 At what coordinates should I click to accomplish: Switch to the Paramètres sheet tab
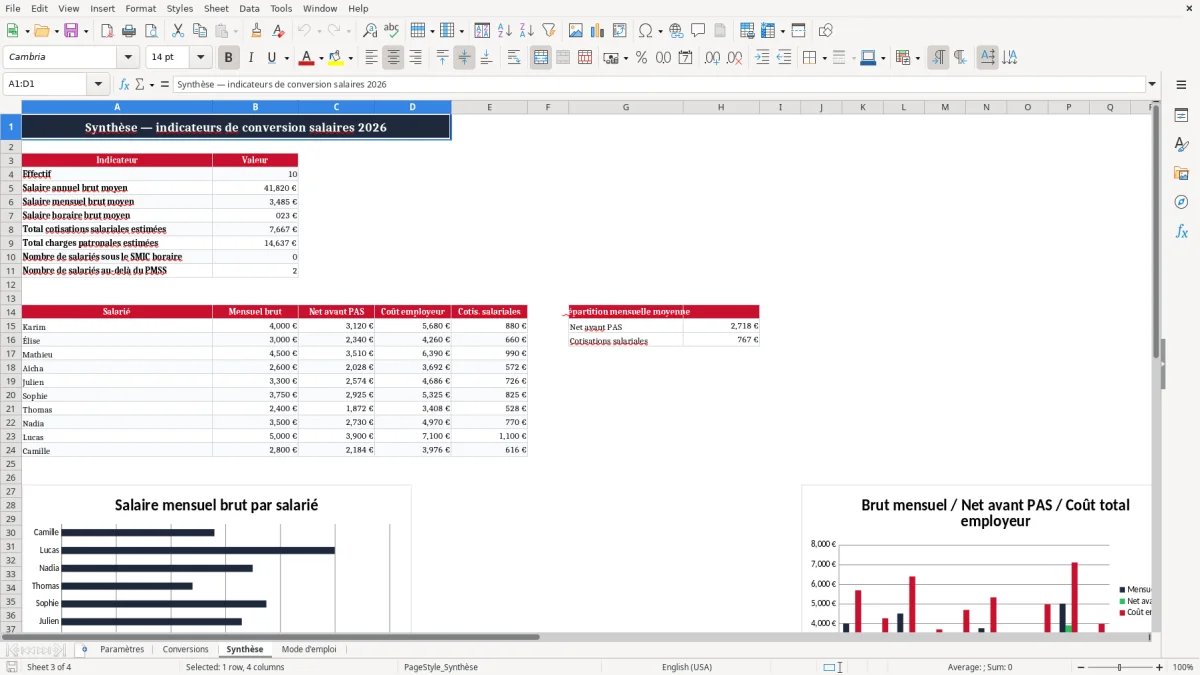(x=122, y=650)
